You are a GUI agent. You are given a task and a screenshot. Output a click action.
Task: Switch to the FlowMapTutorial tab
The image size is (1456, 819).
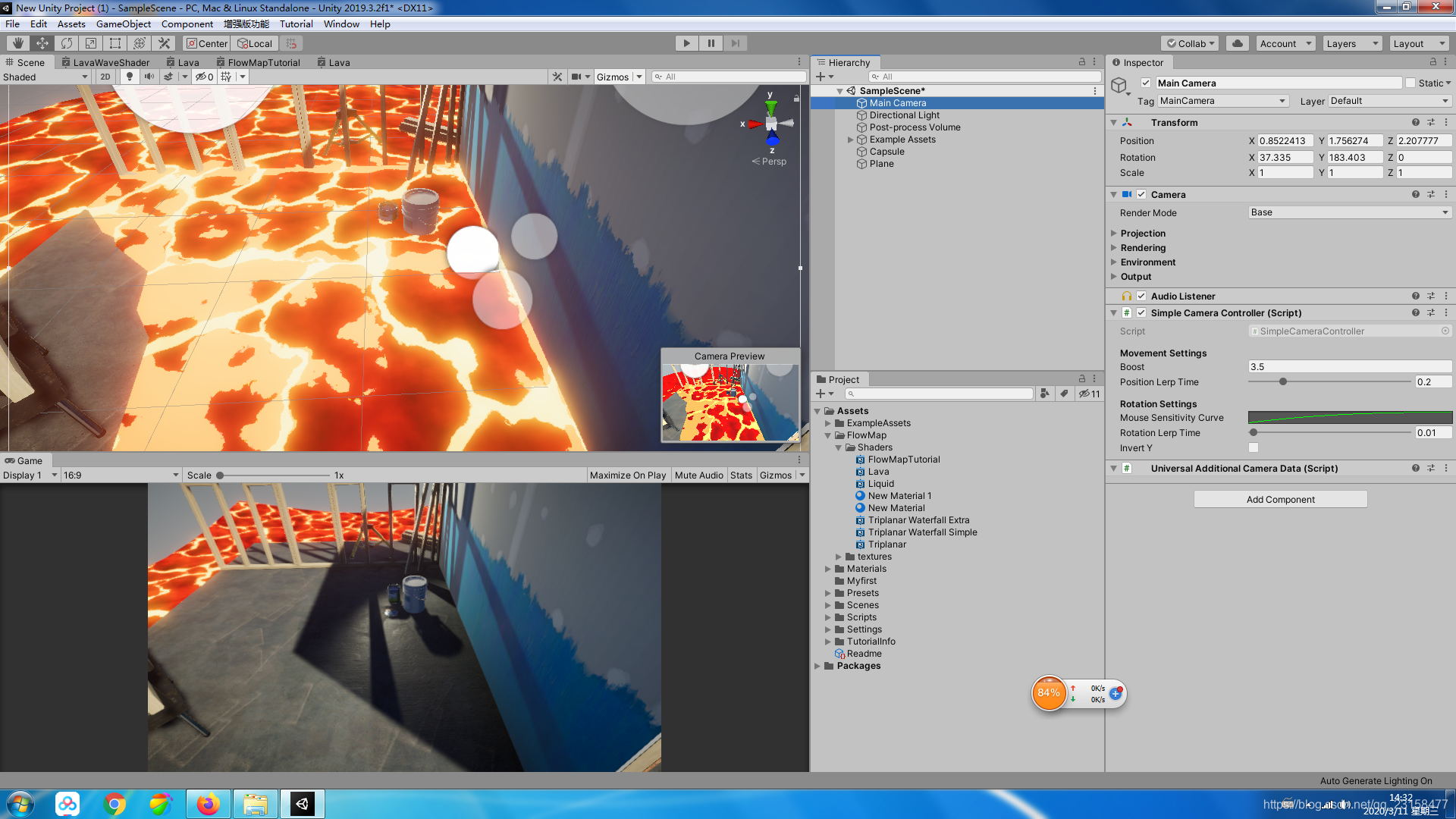[258, 62]
